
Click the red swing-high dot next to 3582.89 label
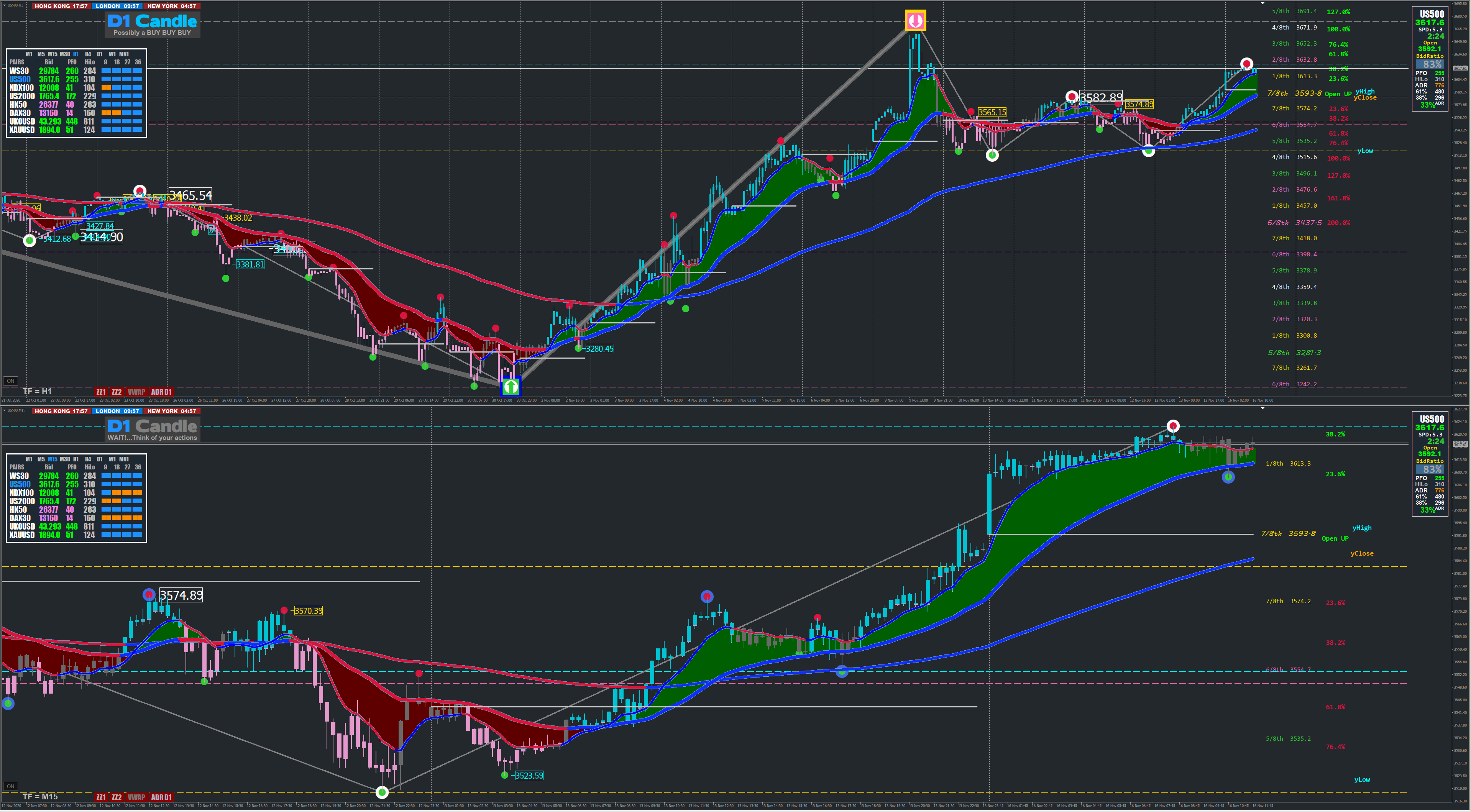click(x=1072, y=97)
